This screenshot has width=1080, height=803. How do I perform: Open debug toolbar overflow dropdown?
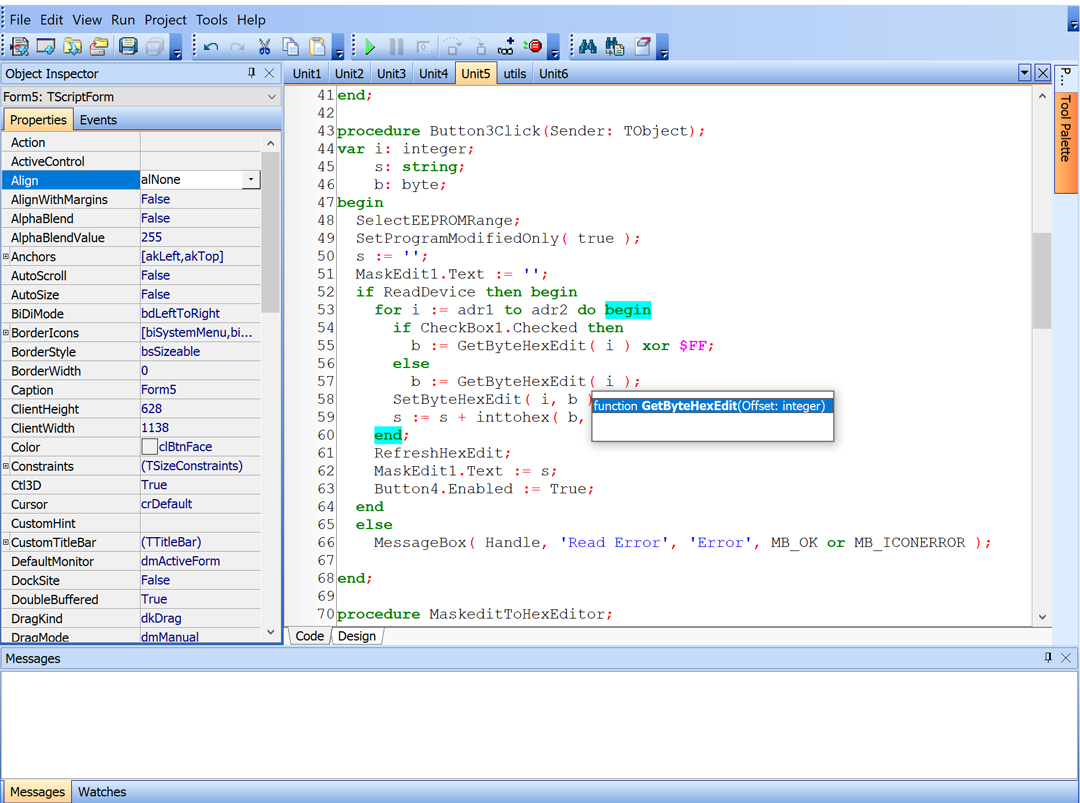[x=554, y=48]
